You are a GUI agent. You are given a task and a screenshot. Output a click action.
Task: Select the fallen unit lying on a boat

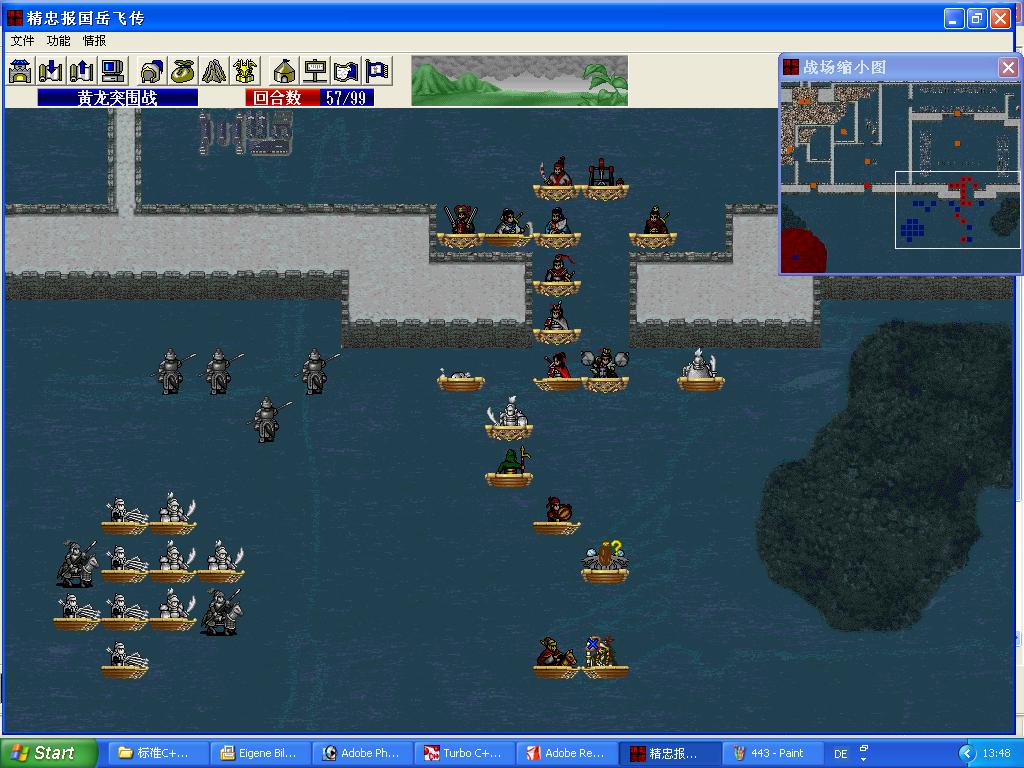[x=460, y=379]
